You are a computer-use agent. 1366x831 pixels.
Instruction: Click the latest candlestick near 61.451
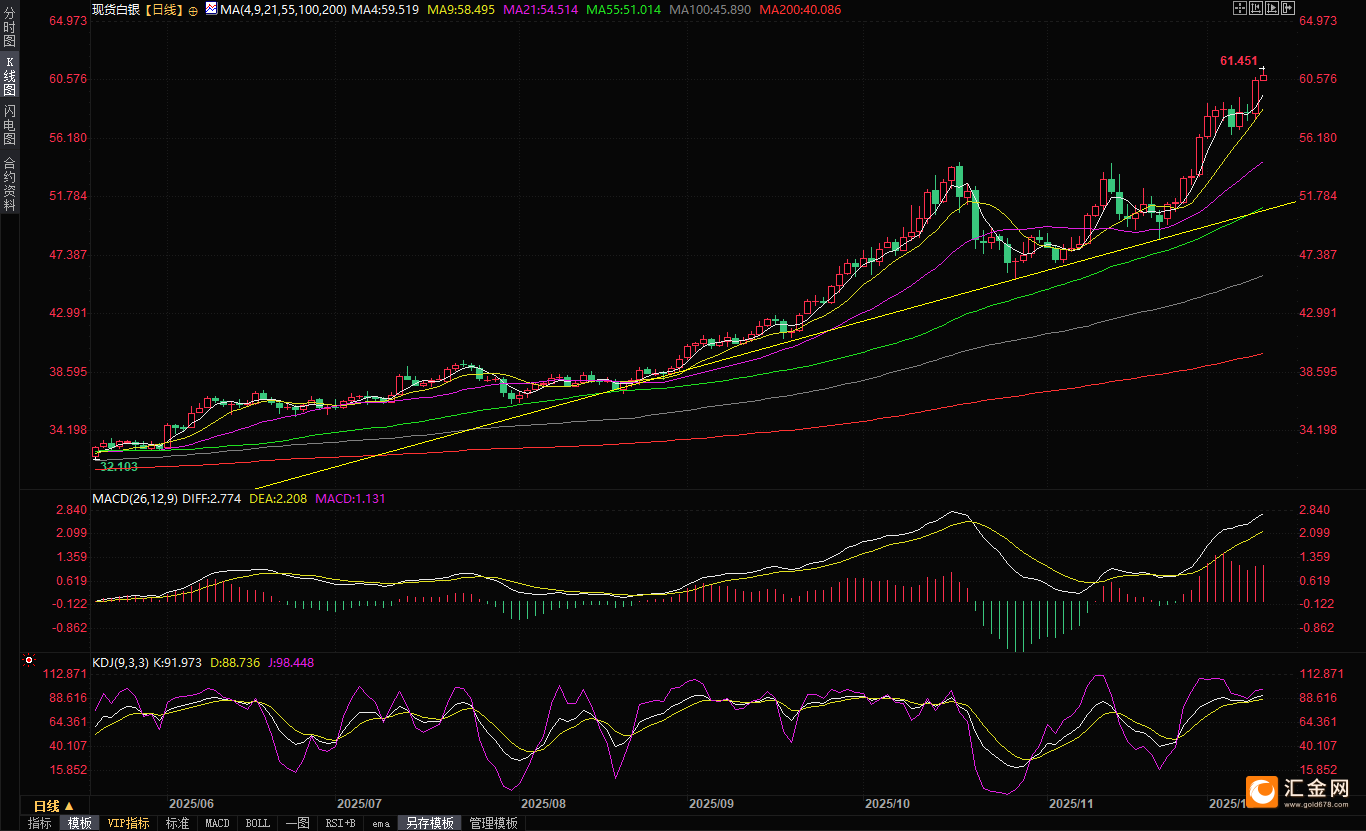(1263, 77)
